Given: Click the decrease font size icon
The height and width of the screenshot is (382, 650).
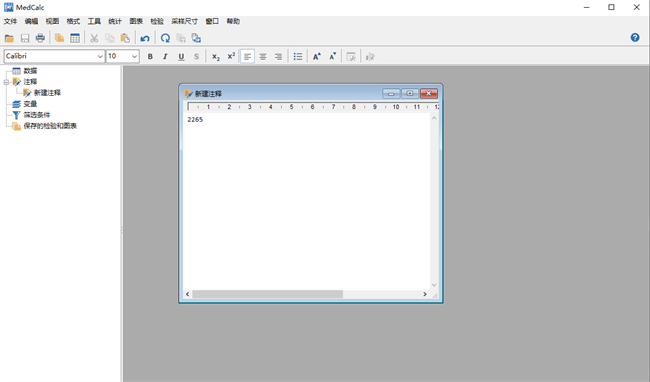Looking at the screenshot, I should click(332, 56).
